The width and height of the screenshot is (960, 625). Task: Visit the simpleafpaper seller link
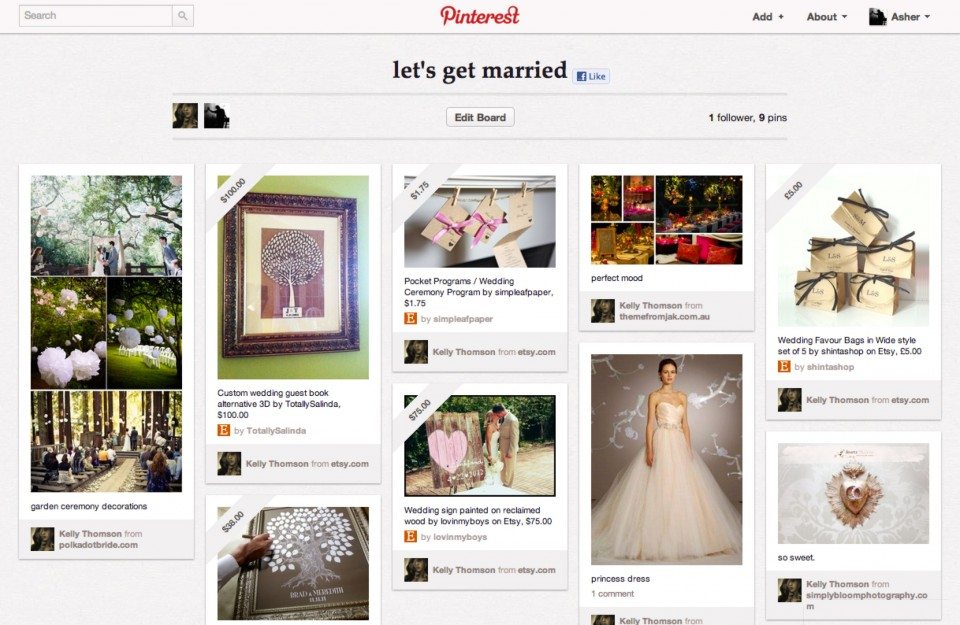[463, 319]
